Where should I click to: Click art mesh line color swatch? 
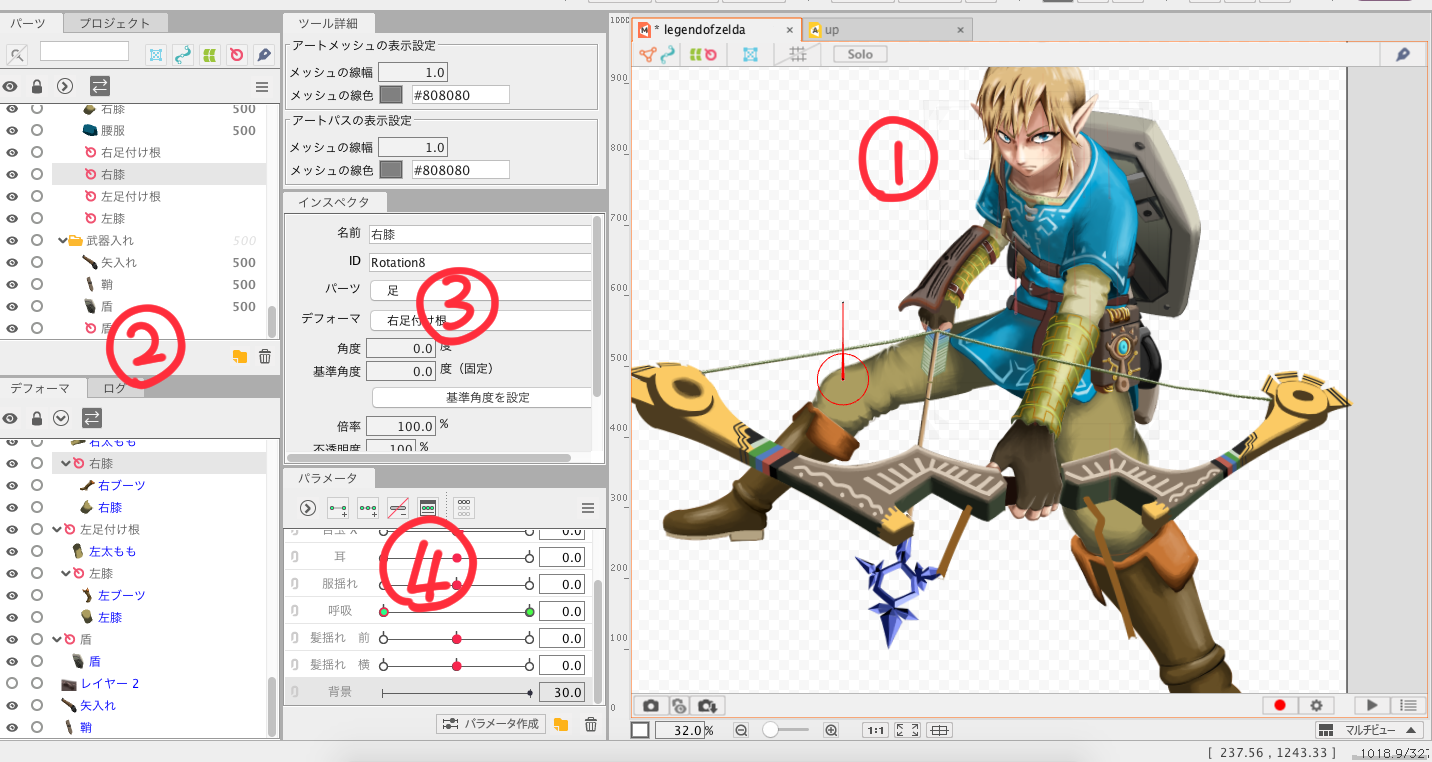pyautogui.click(x=391, y=95)
